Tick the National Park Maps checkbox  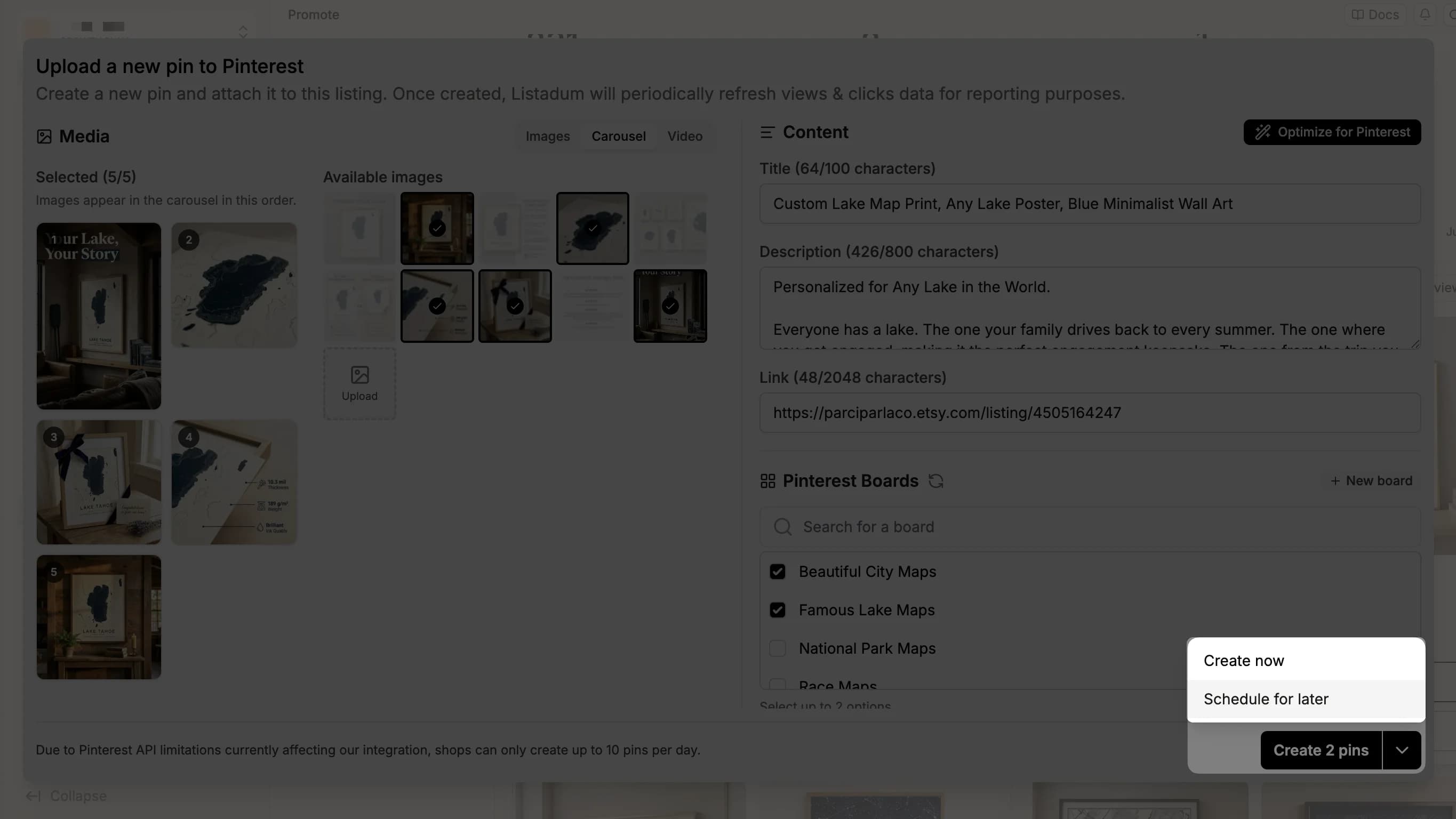(x=777, y=649)
